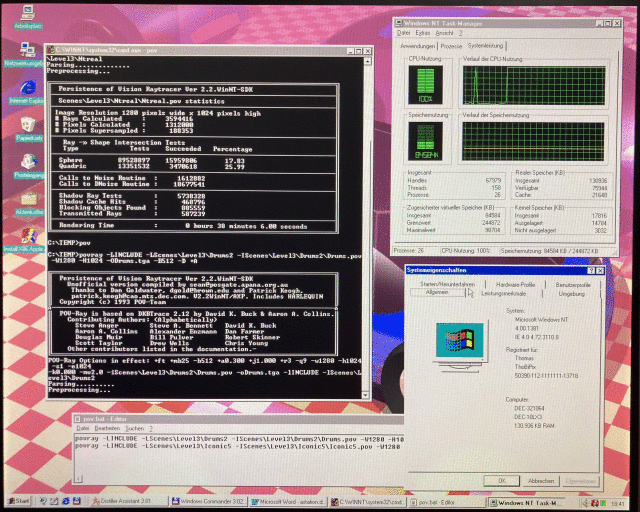Open the Ansicht menu in Task Manager

click(x=444, y=33)
